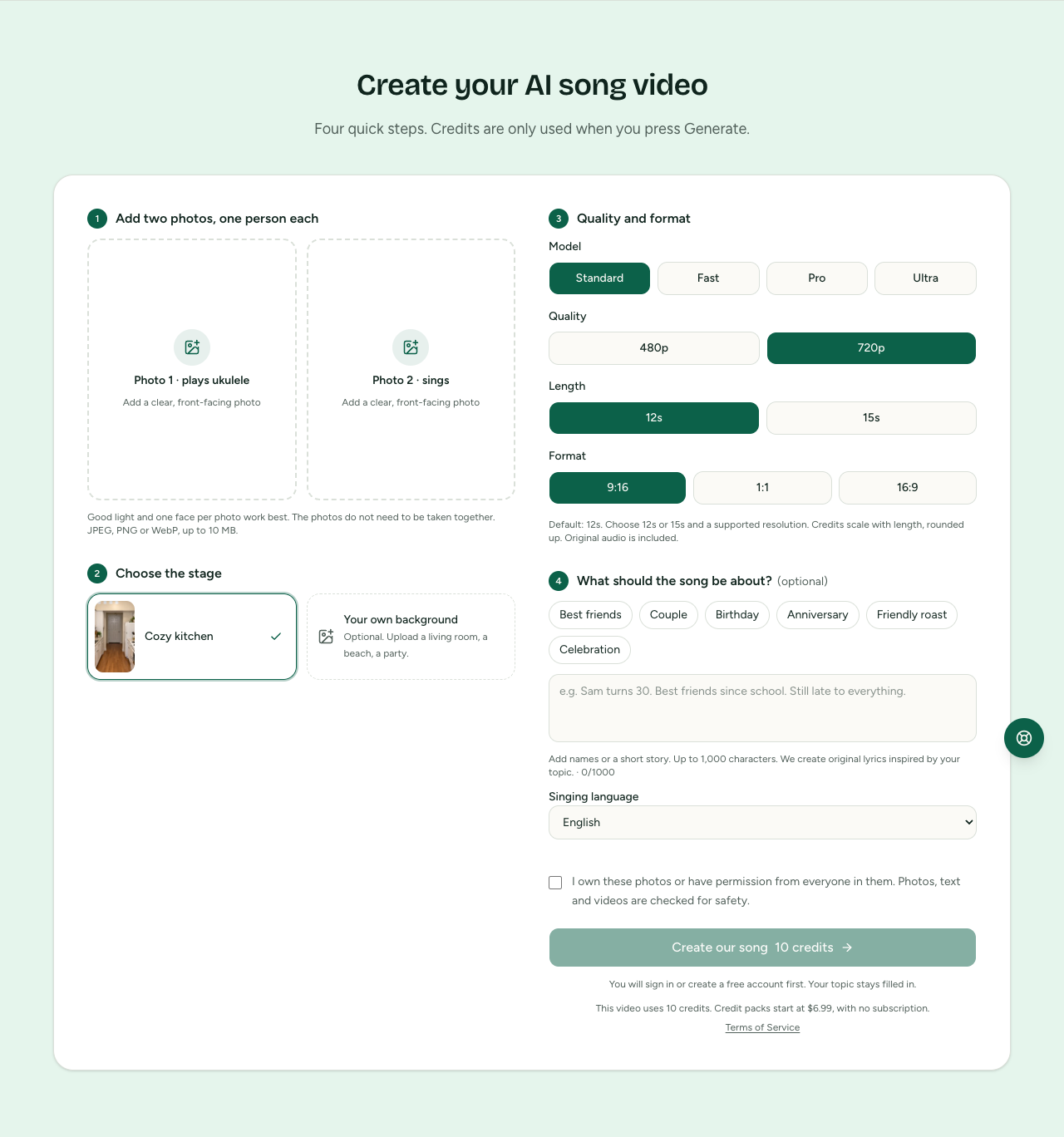Open the Singing language dropdown
Screen dimensions: 1064x1137
[762, 823]
